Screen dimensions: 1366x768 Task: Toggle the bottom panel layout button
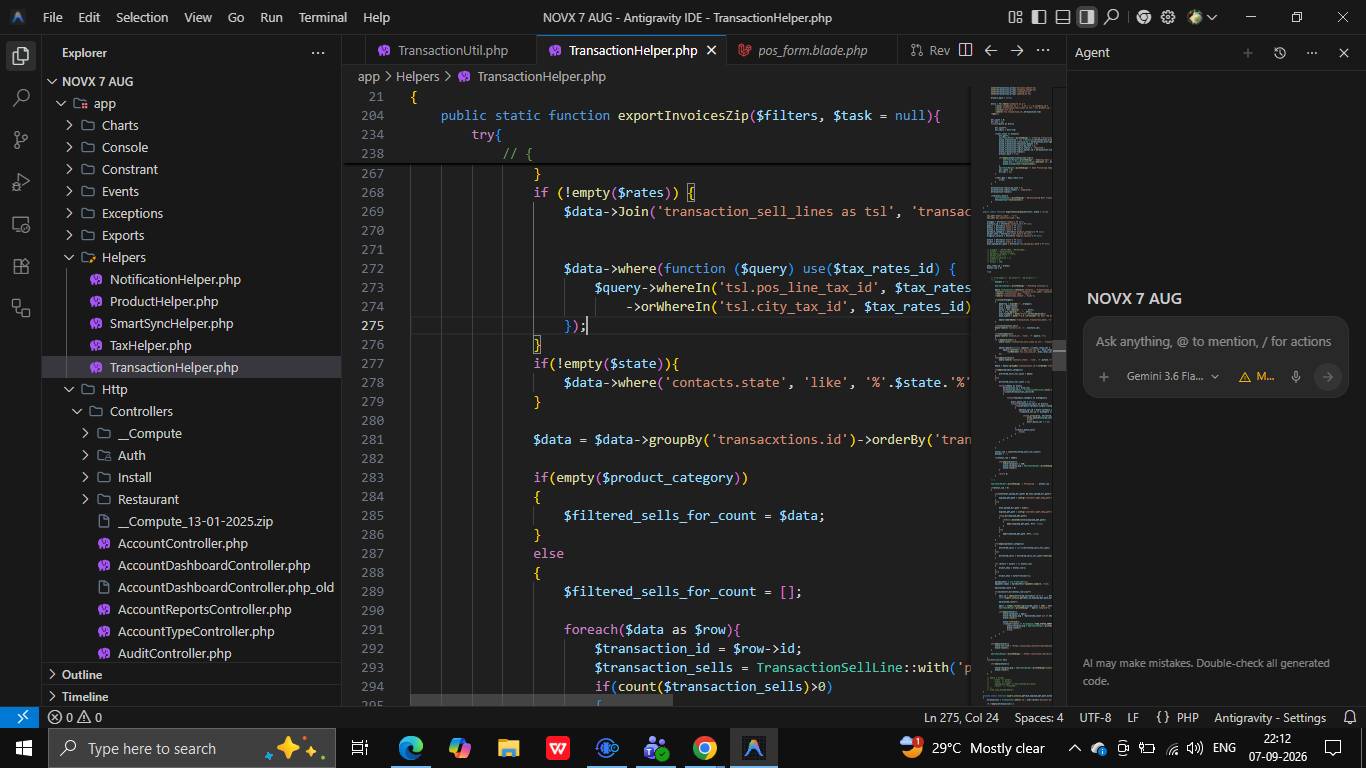1063,17
